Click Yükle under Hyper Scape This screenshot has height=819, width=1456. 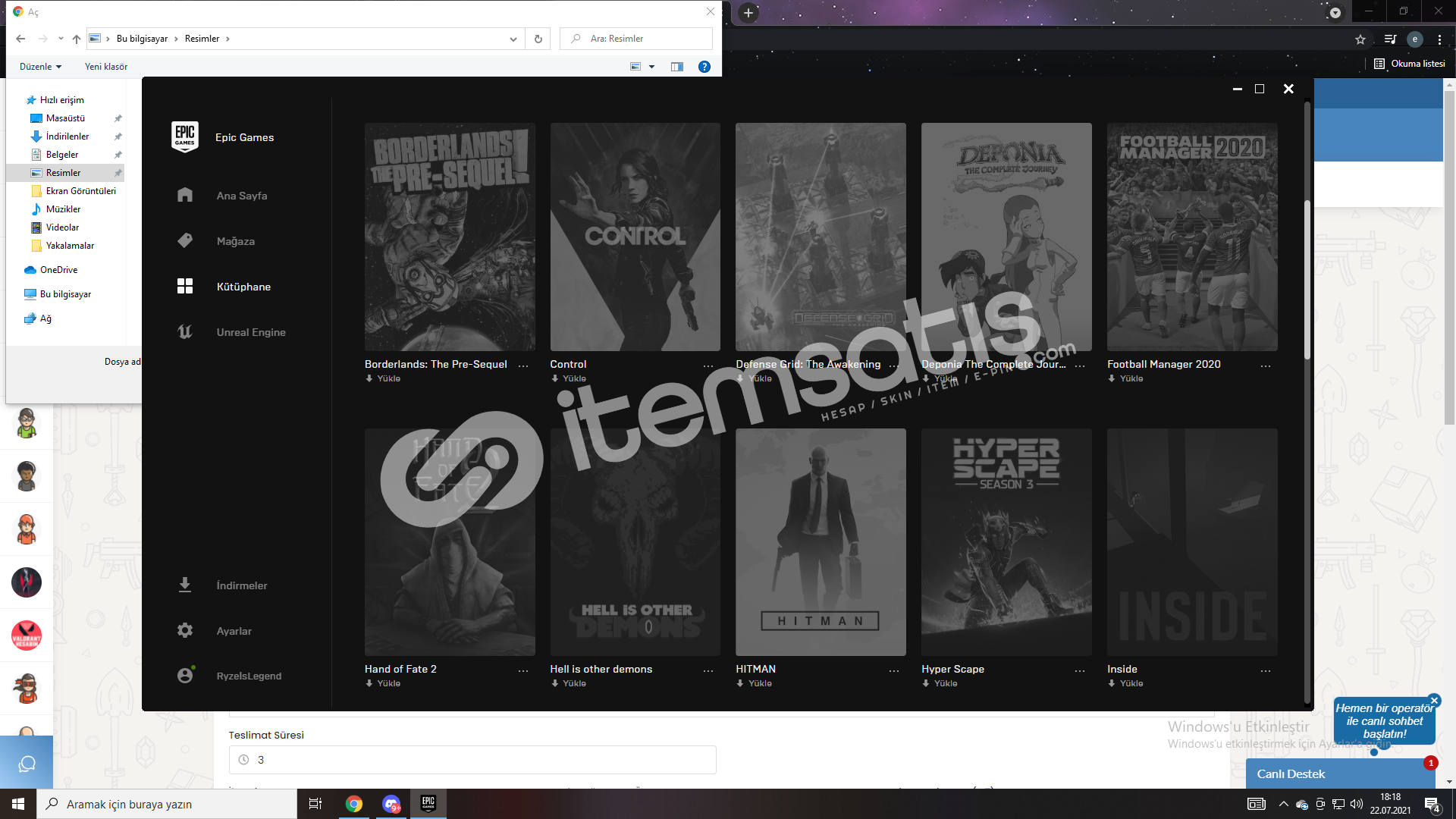coord(940,683)
